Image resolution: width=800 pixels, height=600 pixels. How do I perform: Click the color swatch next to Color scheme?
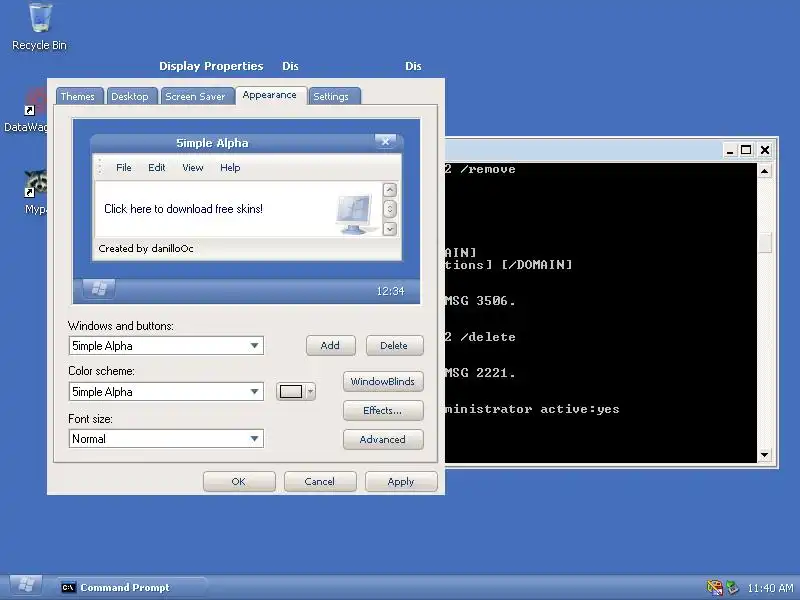[x=291, y=391]
